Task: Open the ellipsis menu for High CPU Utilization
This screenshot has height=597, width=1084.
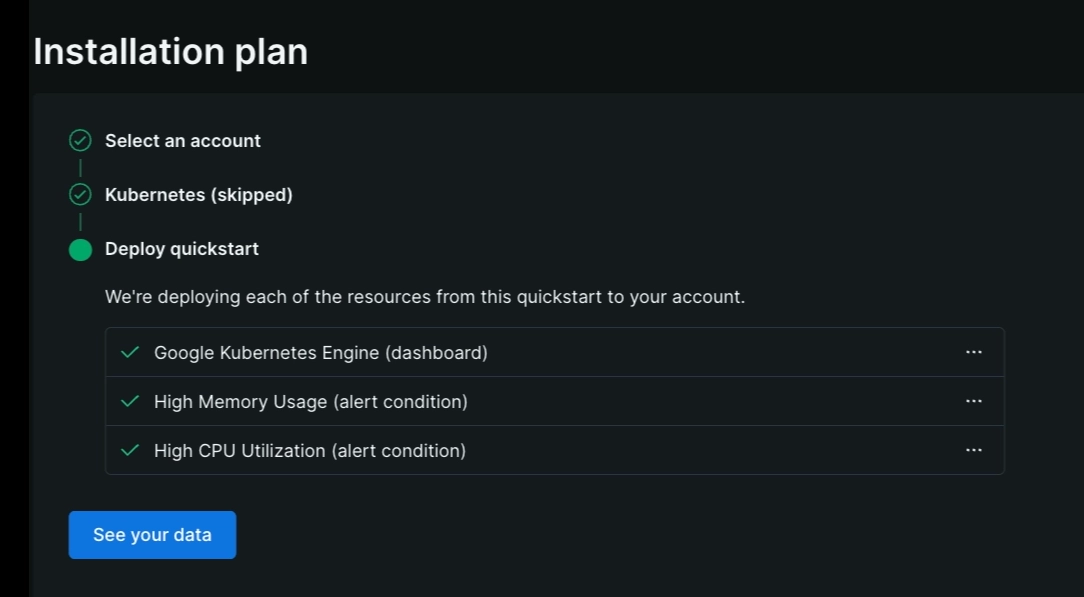Action: coord(973,450)
